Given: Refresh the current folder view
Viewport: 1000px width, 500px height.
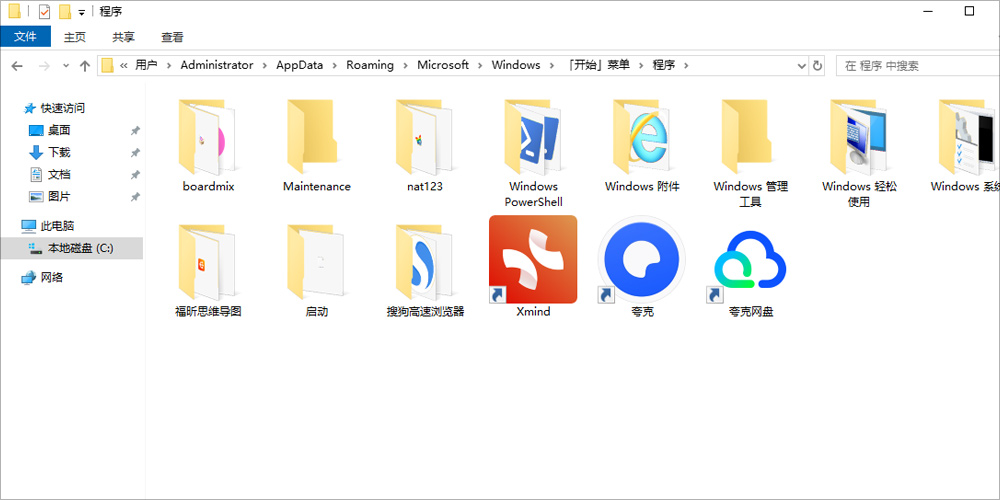Looking at the screenshot, I should [817, 66].
